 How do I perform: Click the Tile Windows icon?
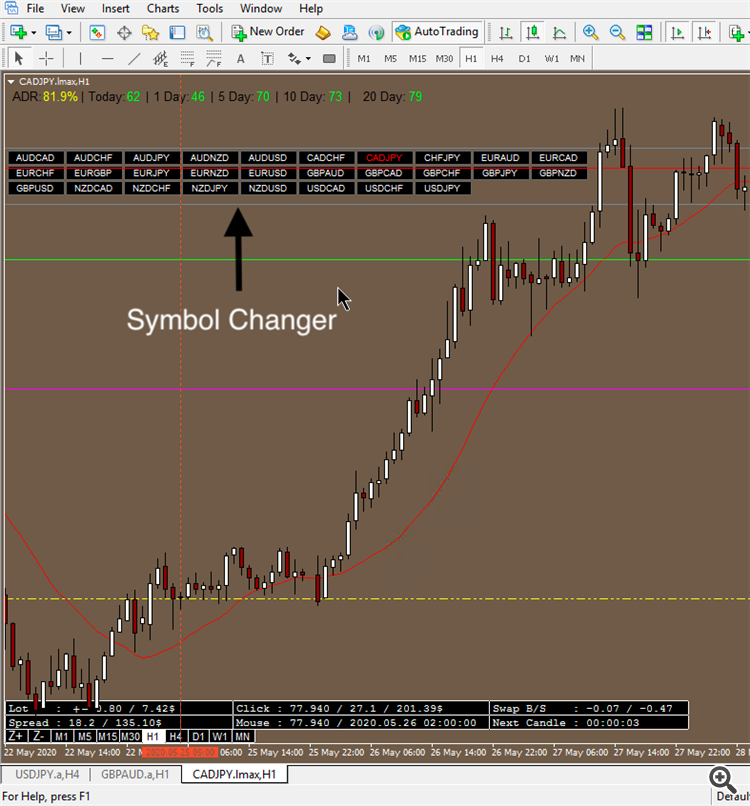point(644,32)
